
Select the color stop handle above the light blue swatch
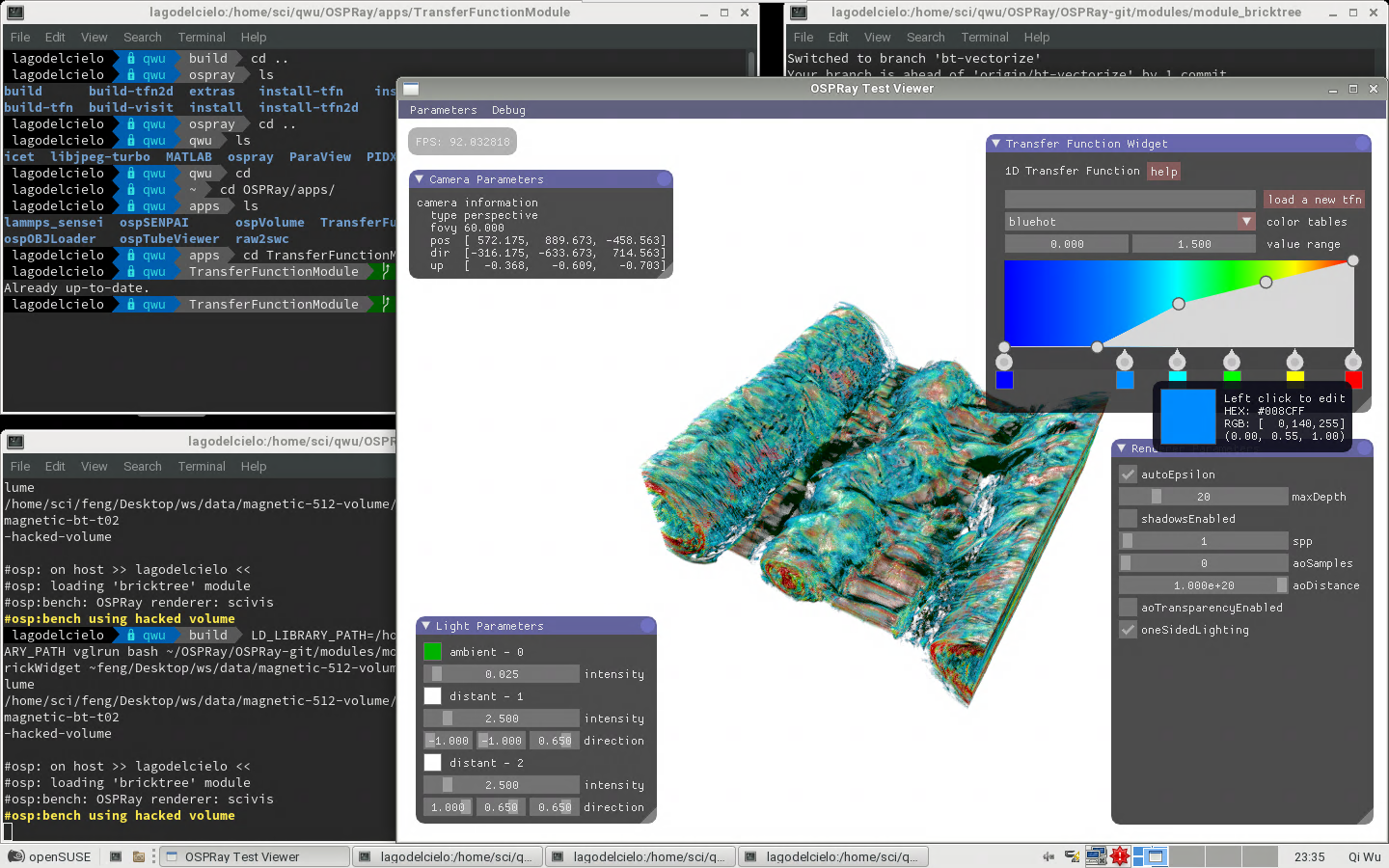point(1125,362)
